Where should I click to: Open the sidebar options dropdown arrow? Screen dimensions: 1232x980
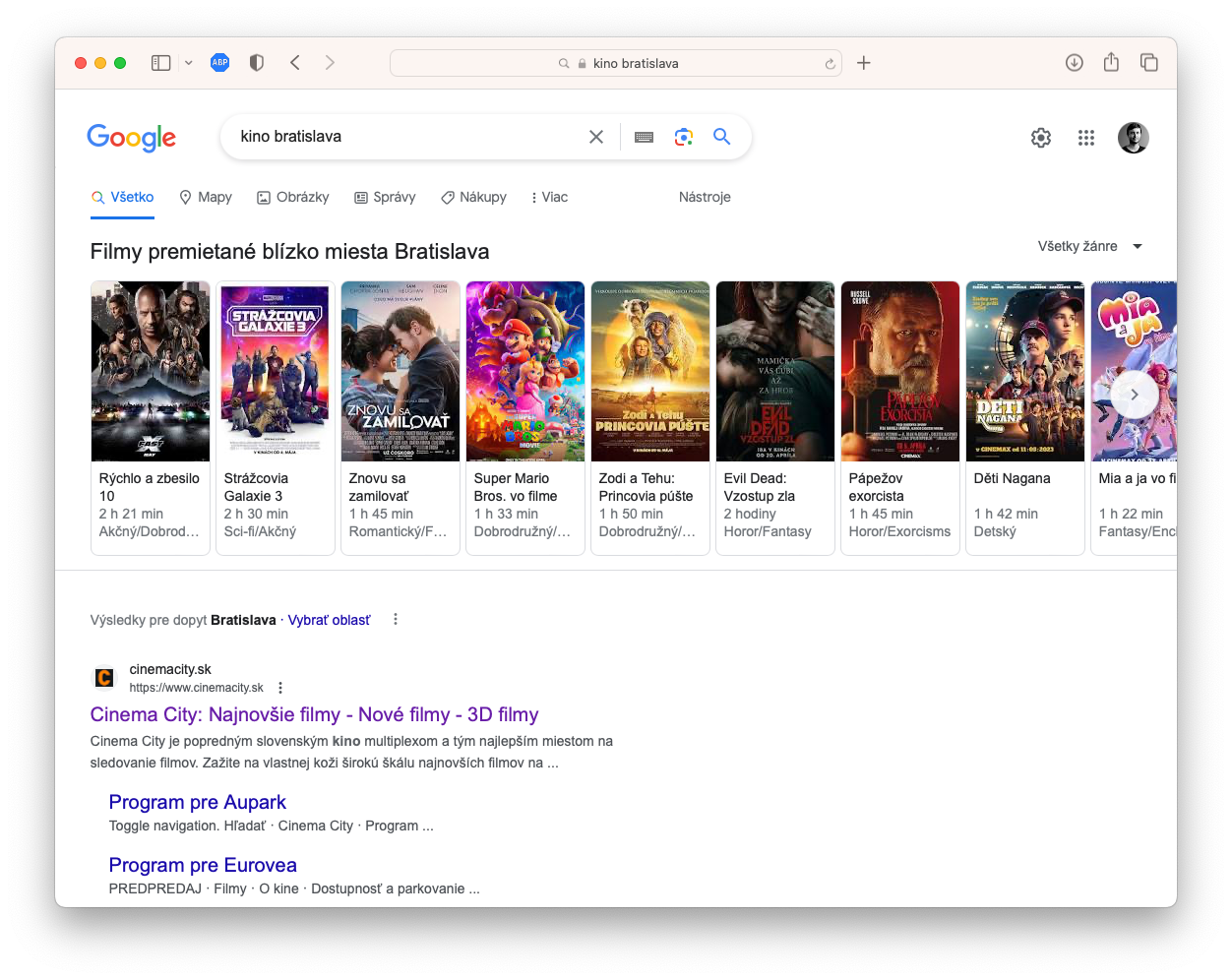click(188, 63)
